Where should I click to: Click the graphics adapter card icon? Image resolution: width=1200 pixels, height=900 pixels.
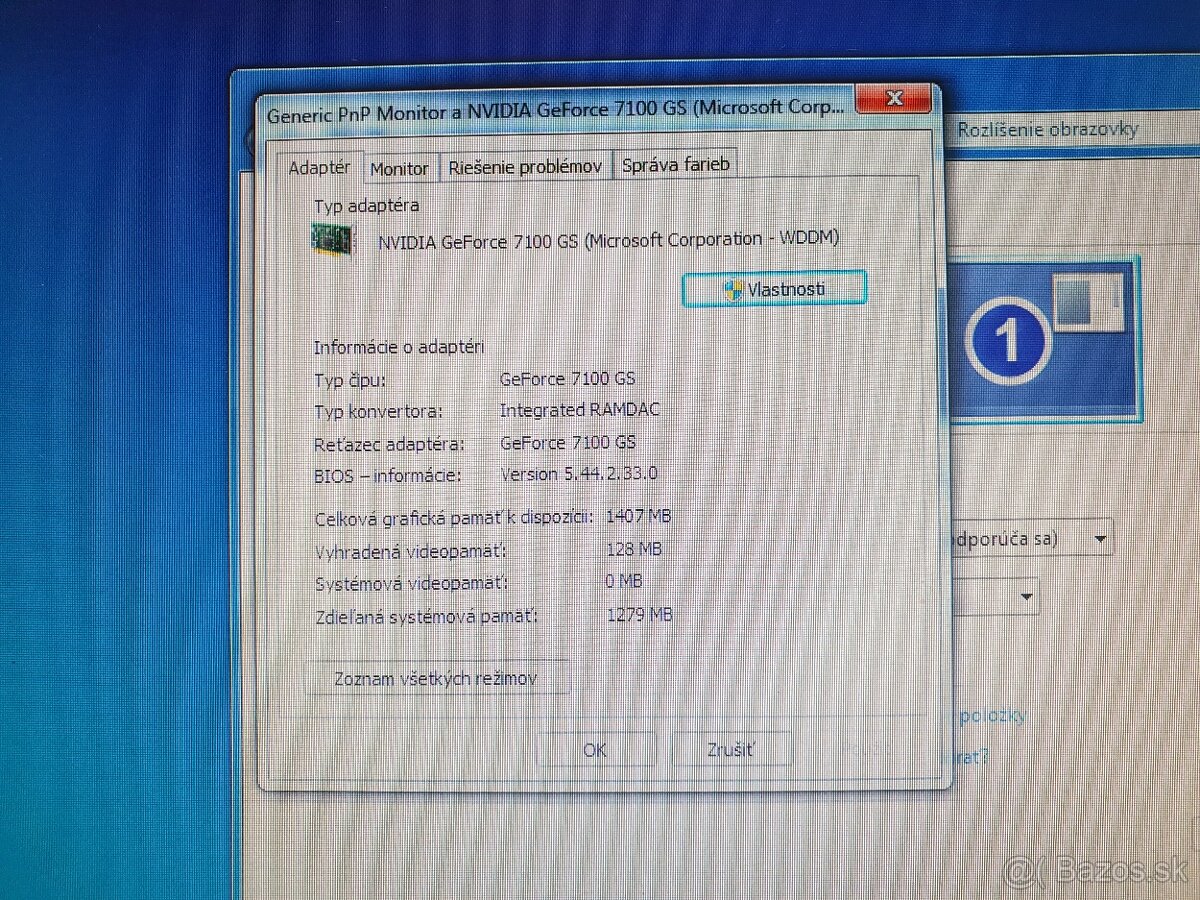tap(330, 241)
